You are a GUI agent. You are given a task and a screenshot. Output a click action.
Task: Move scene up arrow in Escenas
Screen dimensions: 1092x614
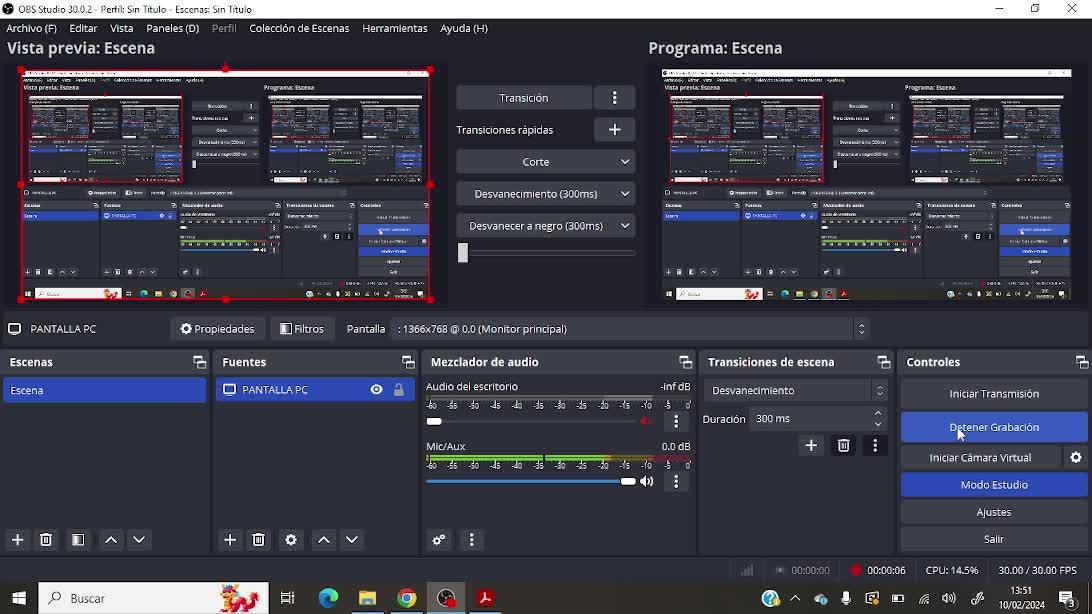pyautogui.click(x=111, y=540)
